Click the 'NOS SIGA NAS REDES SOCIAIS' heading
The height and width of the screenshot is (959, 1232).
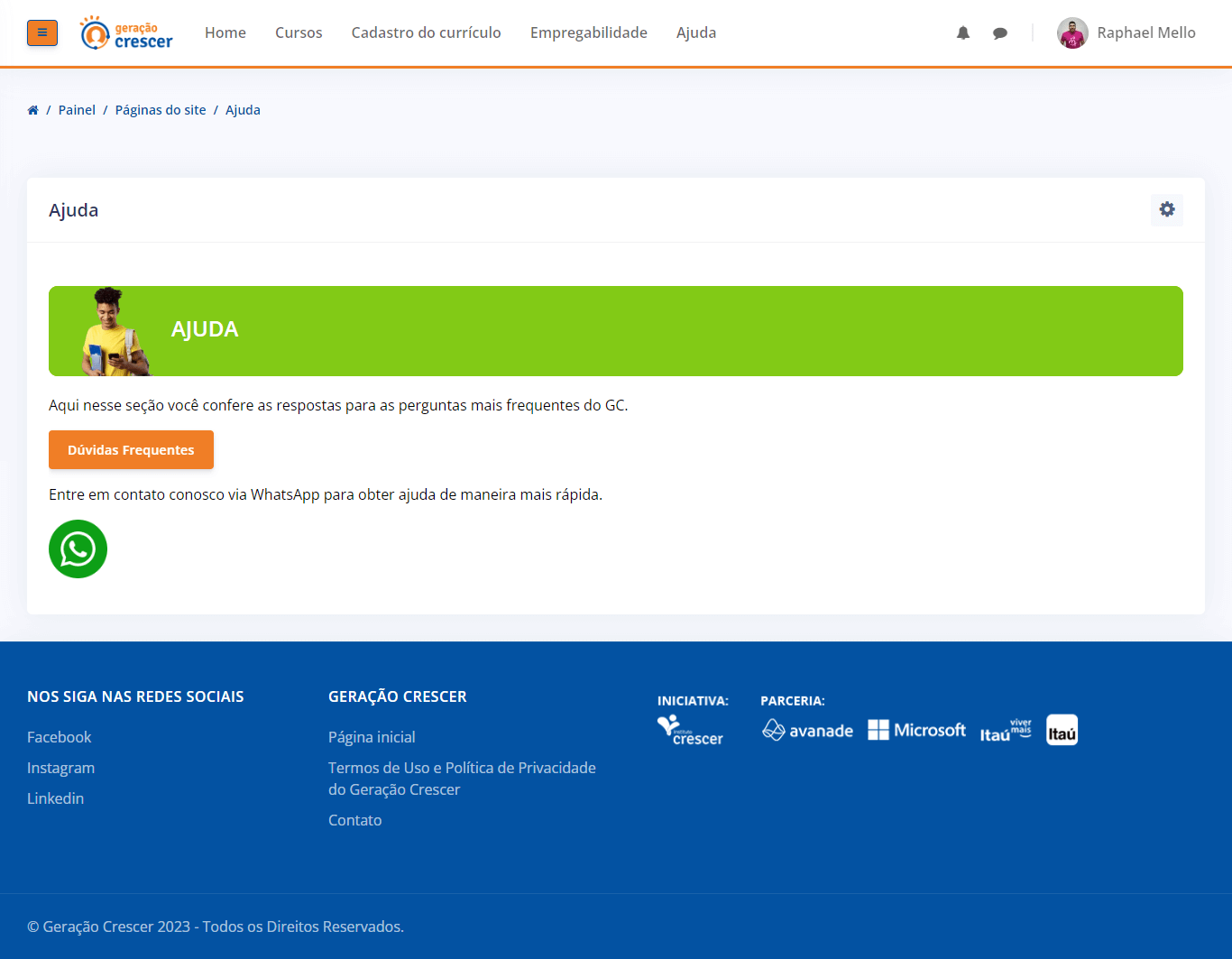(135, 696)
